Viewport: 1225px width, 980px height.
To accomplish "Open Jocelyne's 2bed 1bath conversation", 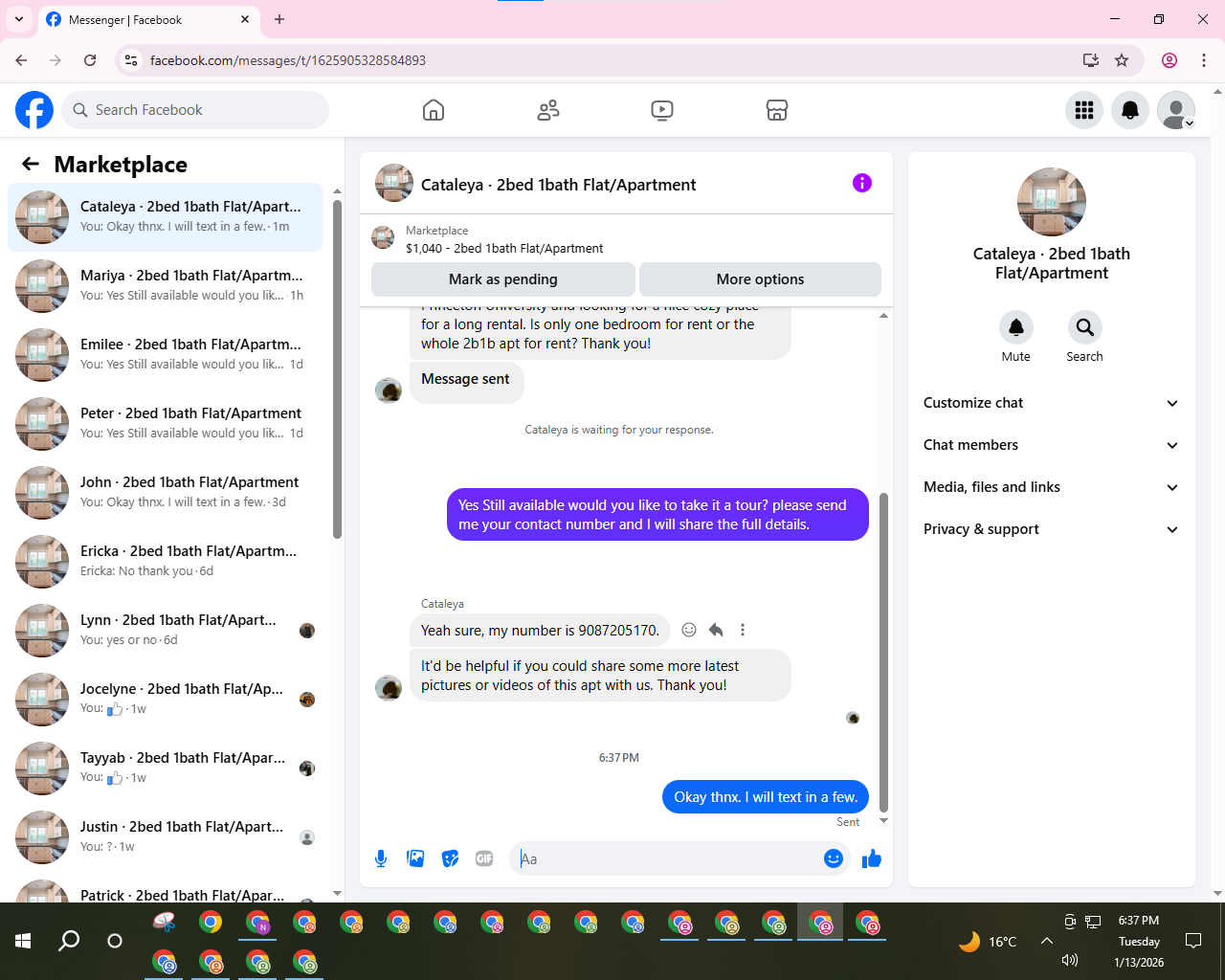I will (x=166, y=700).
